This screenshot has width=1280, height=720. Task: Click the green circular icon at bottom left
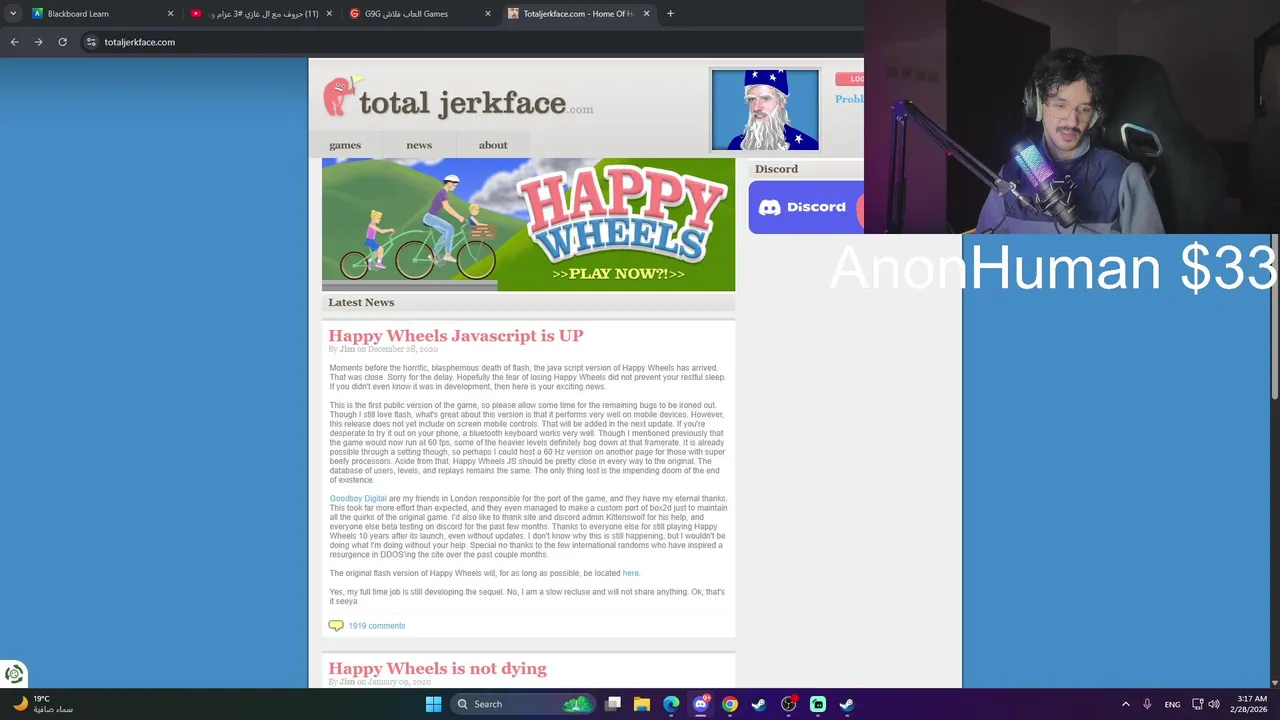point(14,674)
